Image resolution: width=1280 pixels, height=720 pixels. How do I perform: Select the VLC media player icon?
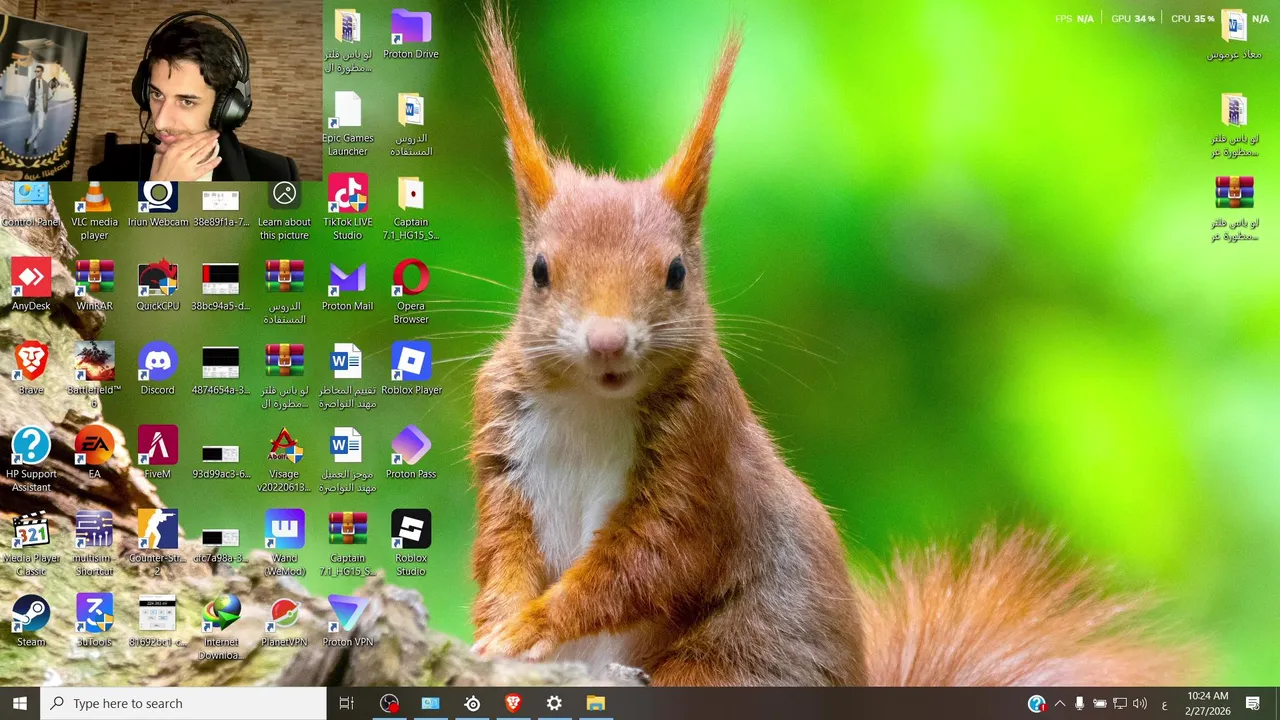tap(94, 210)
